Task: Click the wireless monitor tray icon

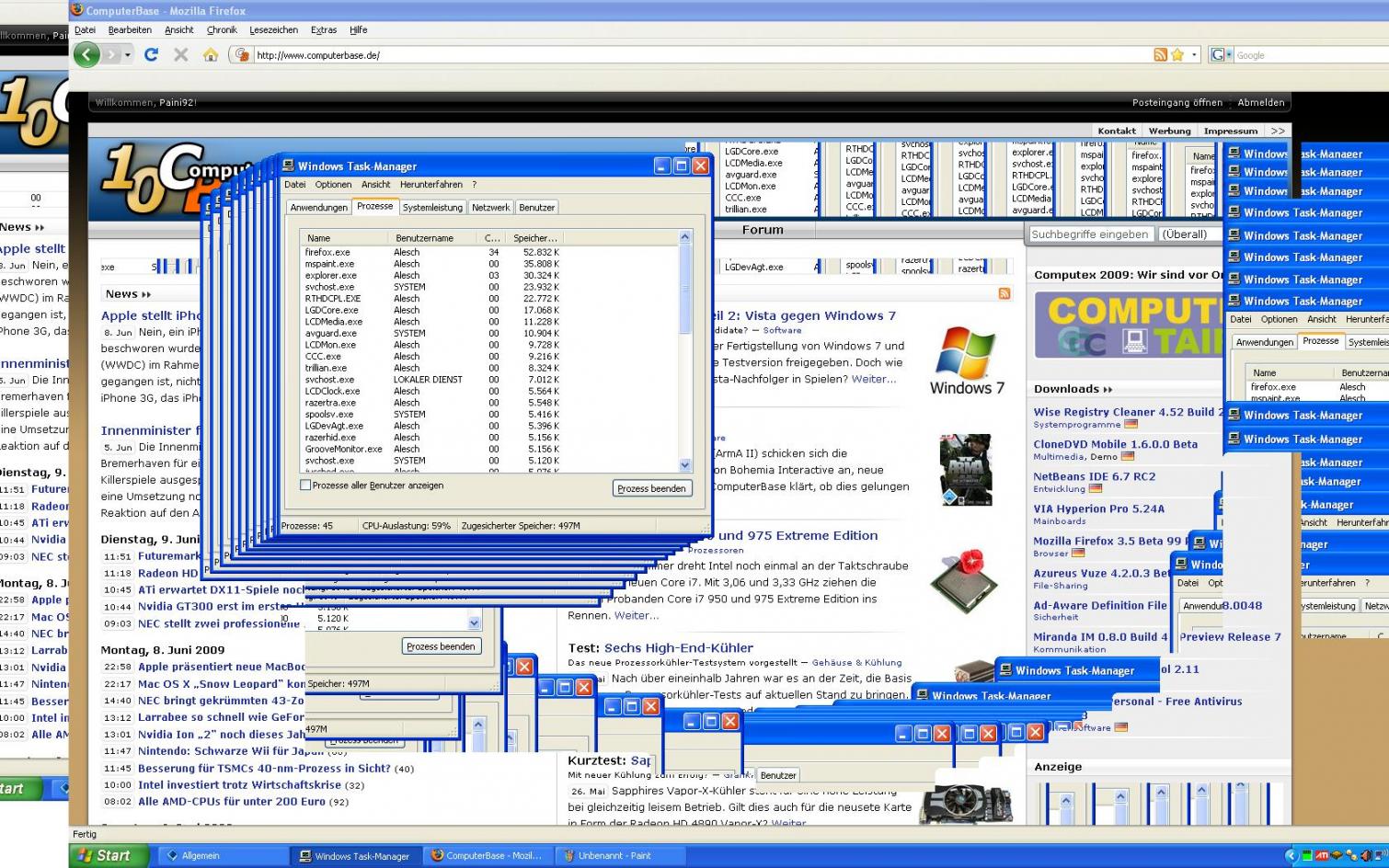Action: click(x=1381, y=856)
